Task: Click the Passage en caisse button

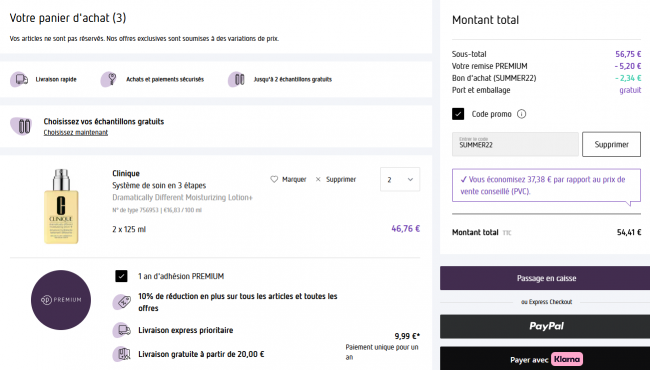Action: click(x=546, y=278)
